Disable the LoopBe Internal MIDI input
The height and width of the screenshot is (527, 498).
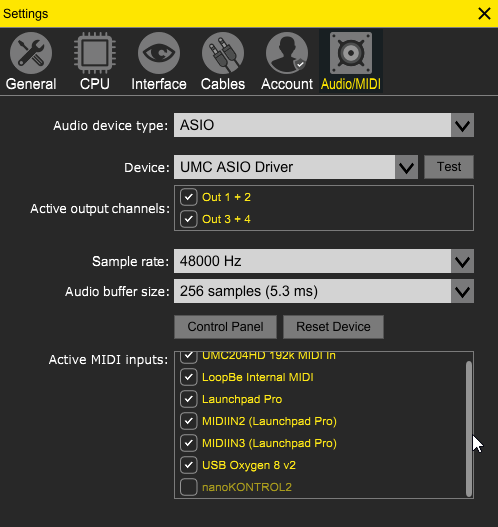coord(189,377)
